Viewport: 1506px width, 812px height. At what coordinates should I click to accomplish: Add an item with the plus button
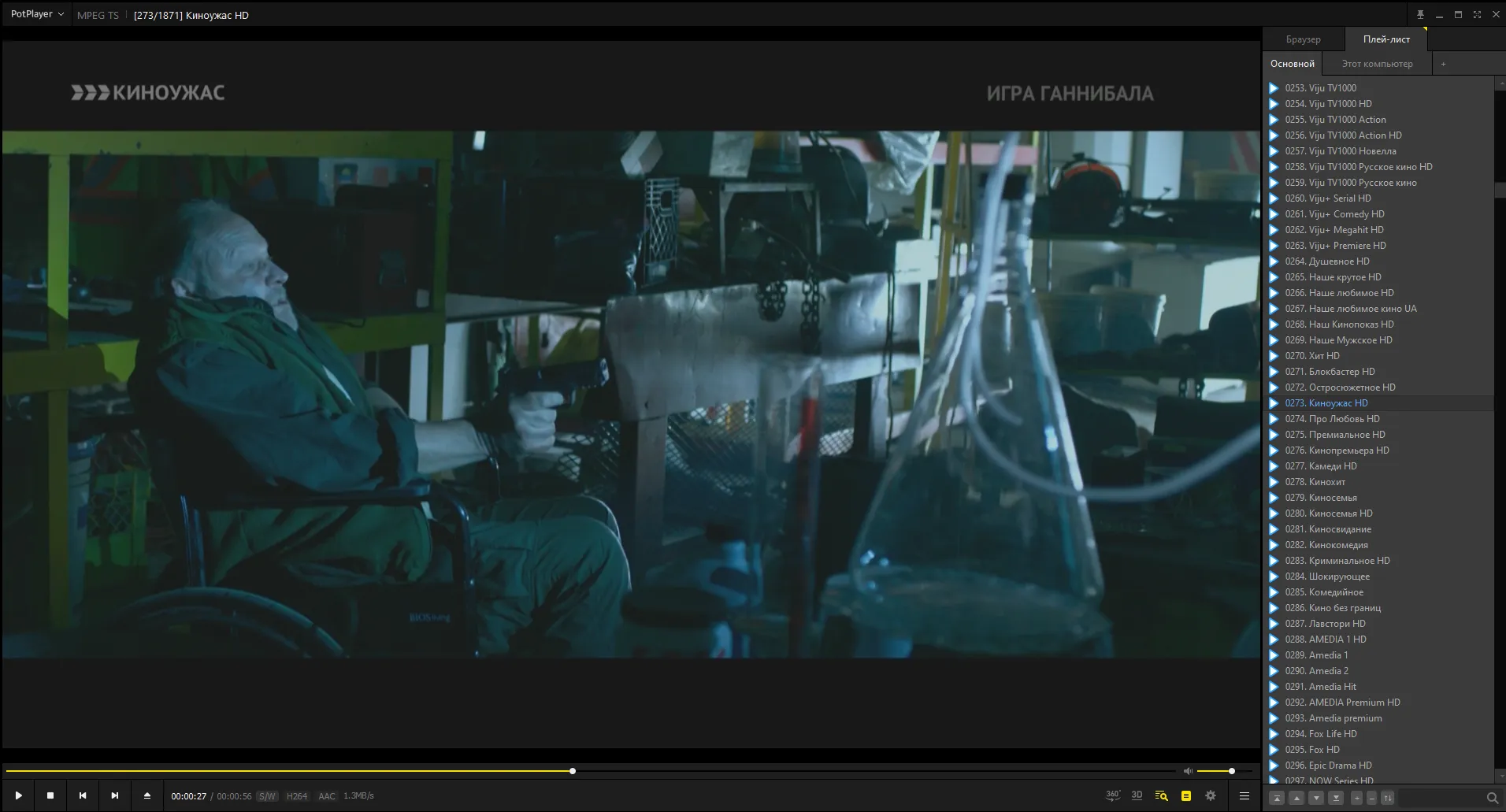pos(1356,798)
